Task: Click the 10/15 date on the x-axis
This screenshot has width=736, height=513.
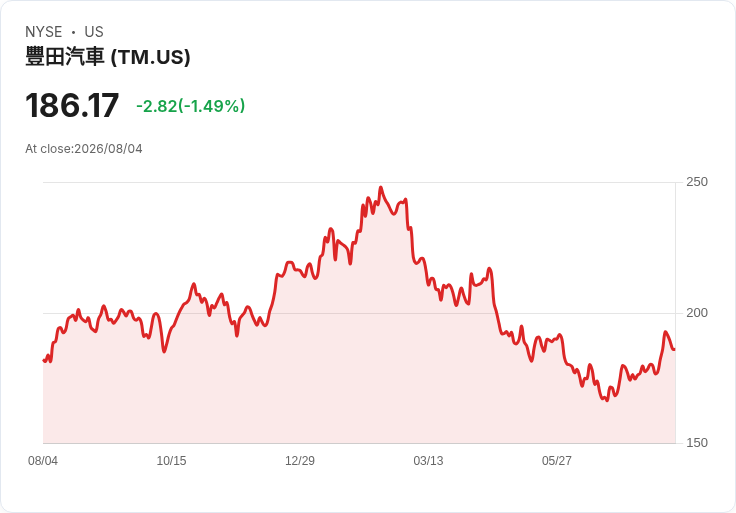Action: pos(171,461)
